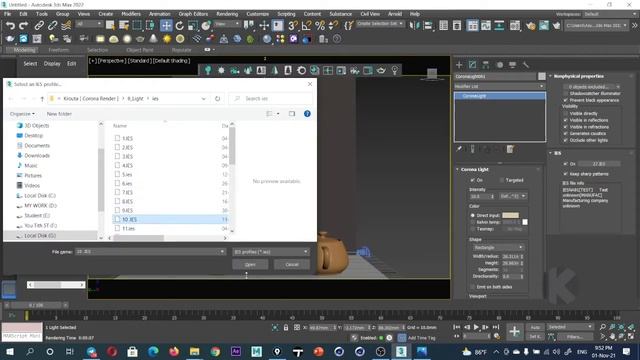Open the Motion panel icon
The height and width of the screenshot is (360, 640).
tap(499, 64)
